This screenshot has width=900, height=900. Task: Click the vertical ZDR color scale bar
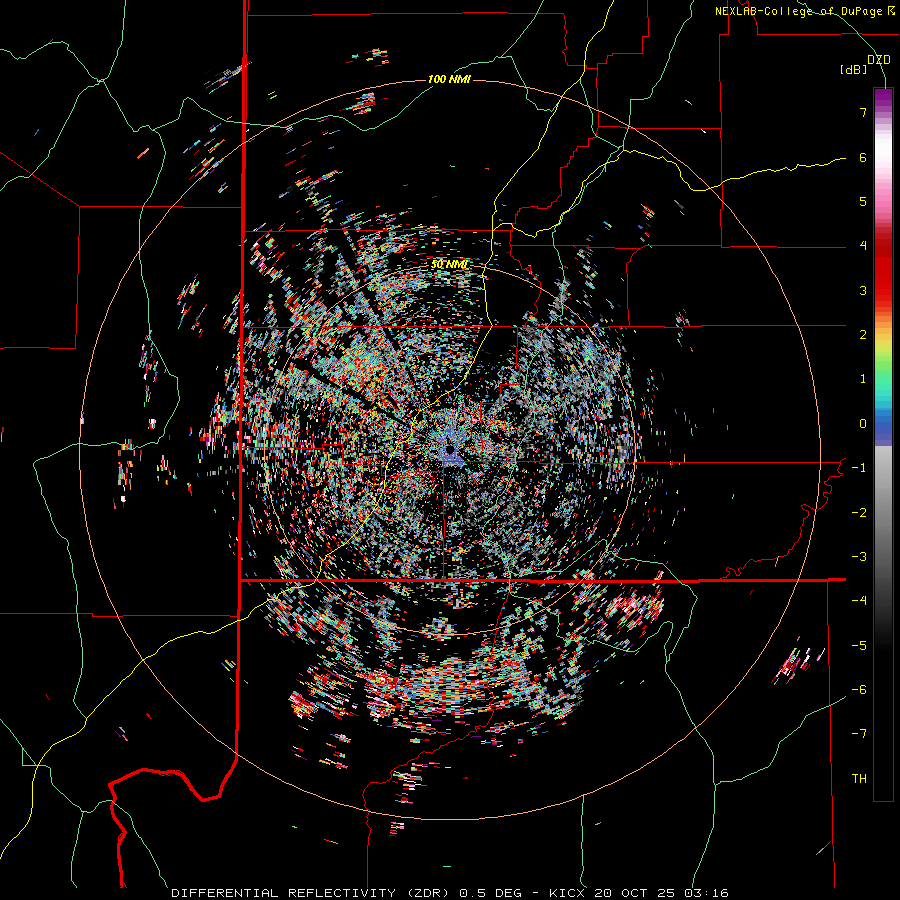coord(883,445)
